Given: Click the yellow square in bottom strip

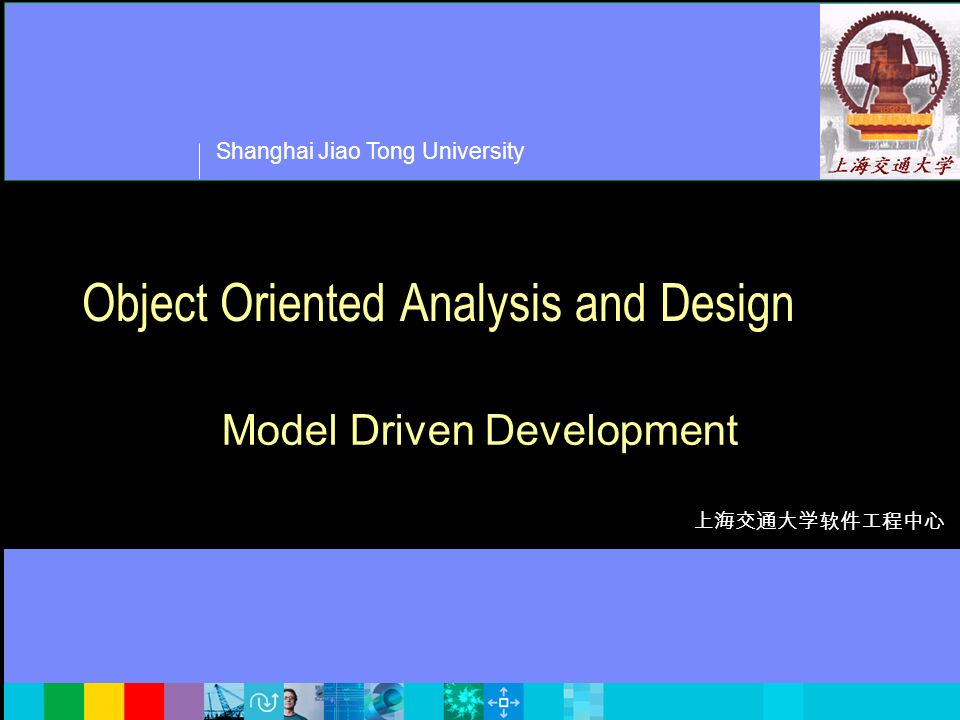Looking at the screenshot, I should tap(104, 701).
